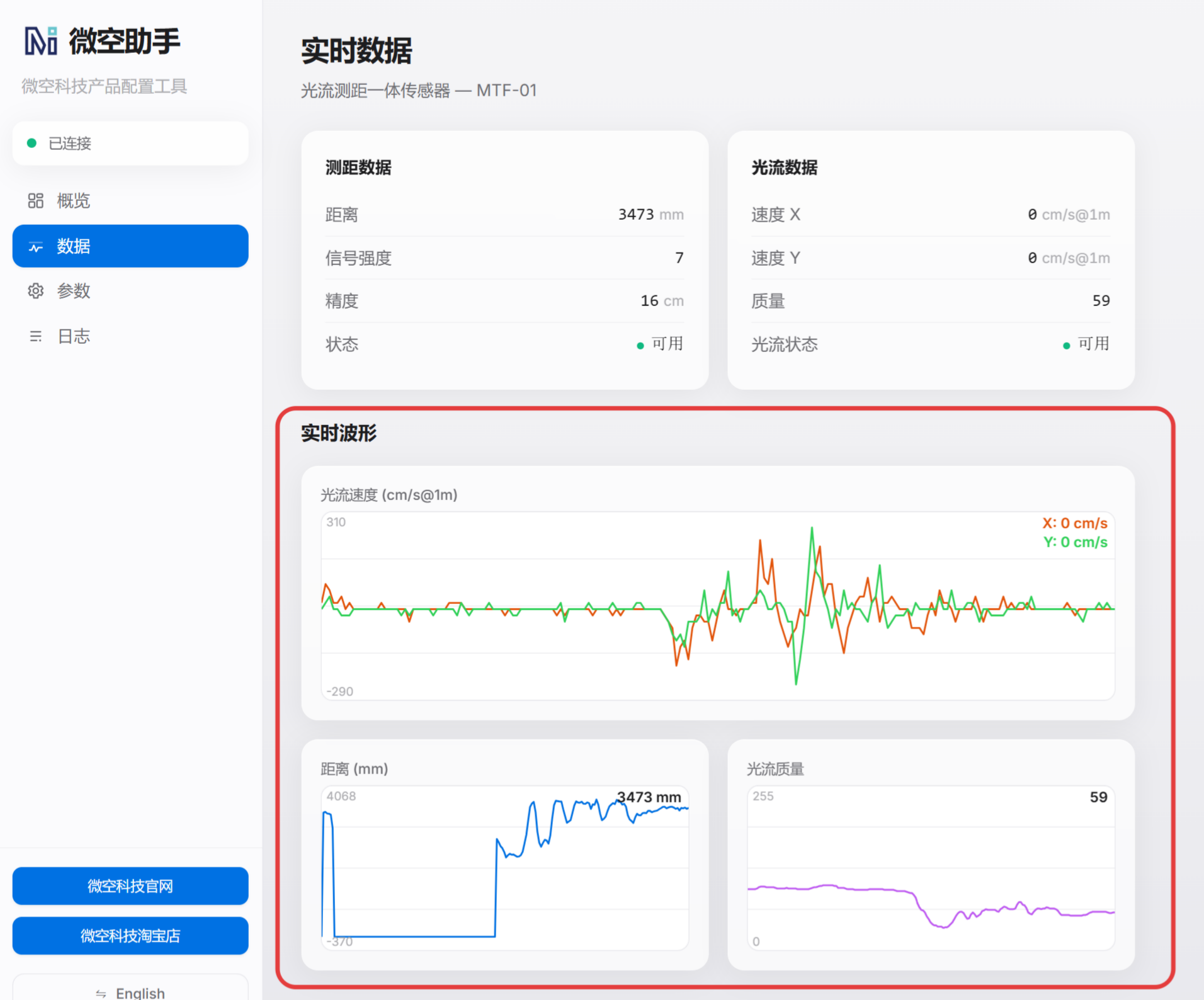Image resolution: width=1204 pixels, height=1000 pixels.
Task: Click the waveform icon beside 数据
Action: 35,246
